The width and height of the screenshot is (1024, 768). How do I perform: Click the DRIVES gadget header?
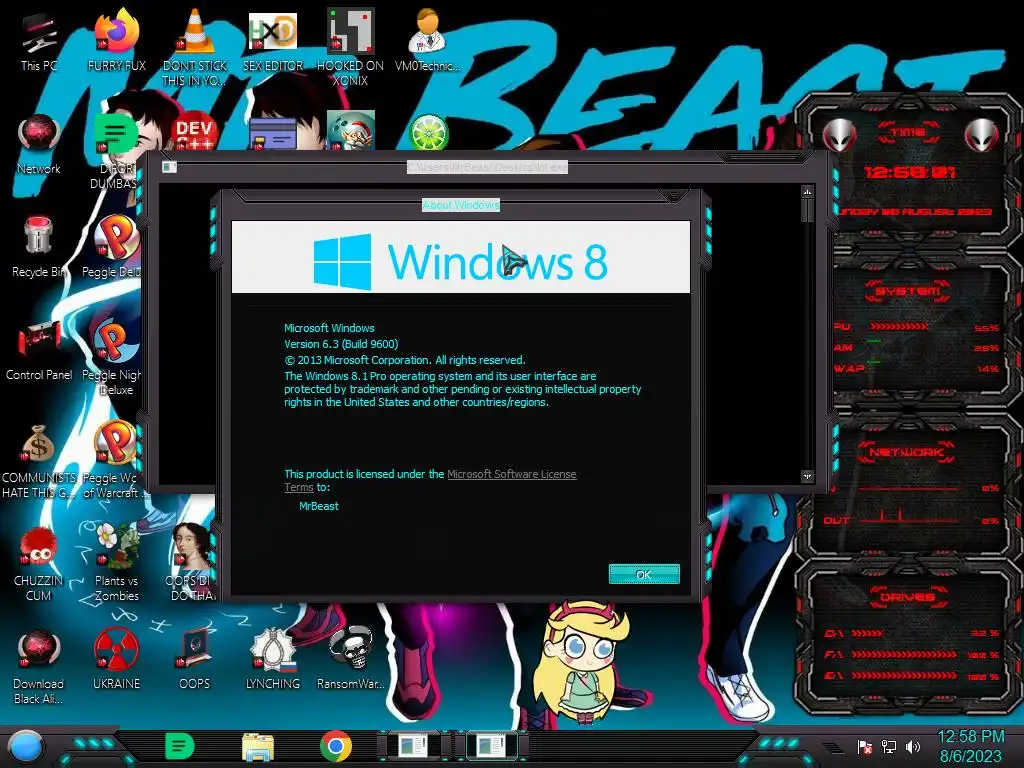[906, 597]
